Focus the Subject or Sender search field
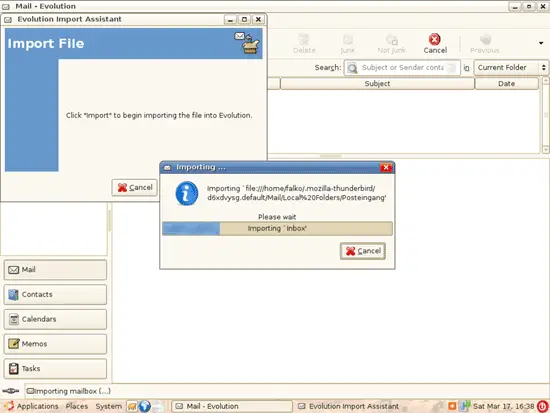550x413 pixels. [x=402, y=67]
